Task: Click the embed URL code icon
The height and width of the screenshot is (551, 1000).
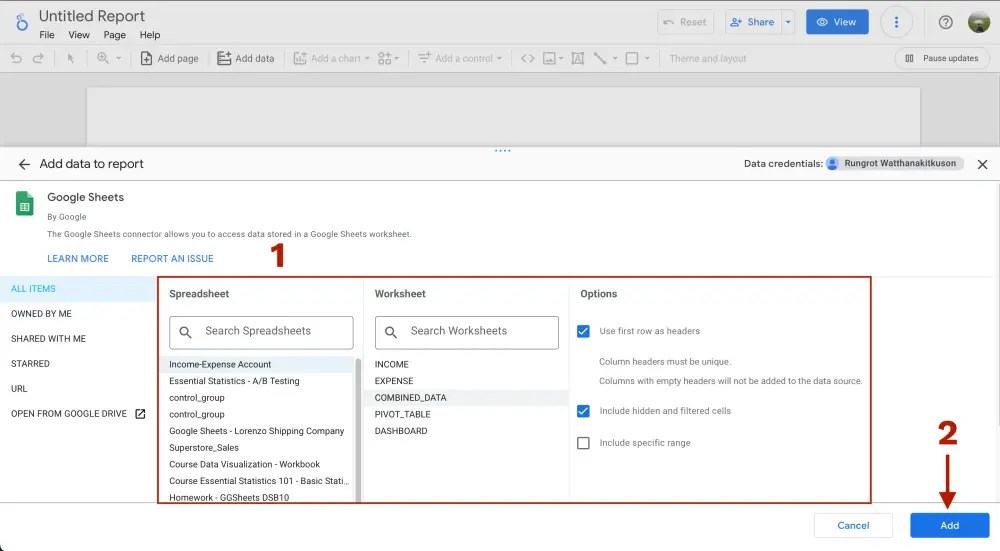Action: pyautogui.click(x=527, y=59)
